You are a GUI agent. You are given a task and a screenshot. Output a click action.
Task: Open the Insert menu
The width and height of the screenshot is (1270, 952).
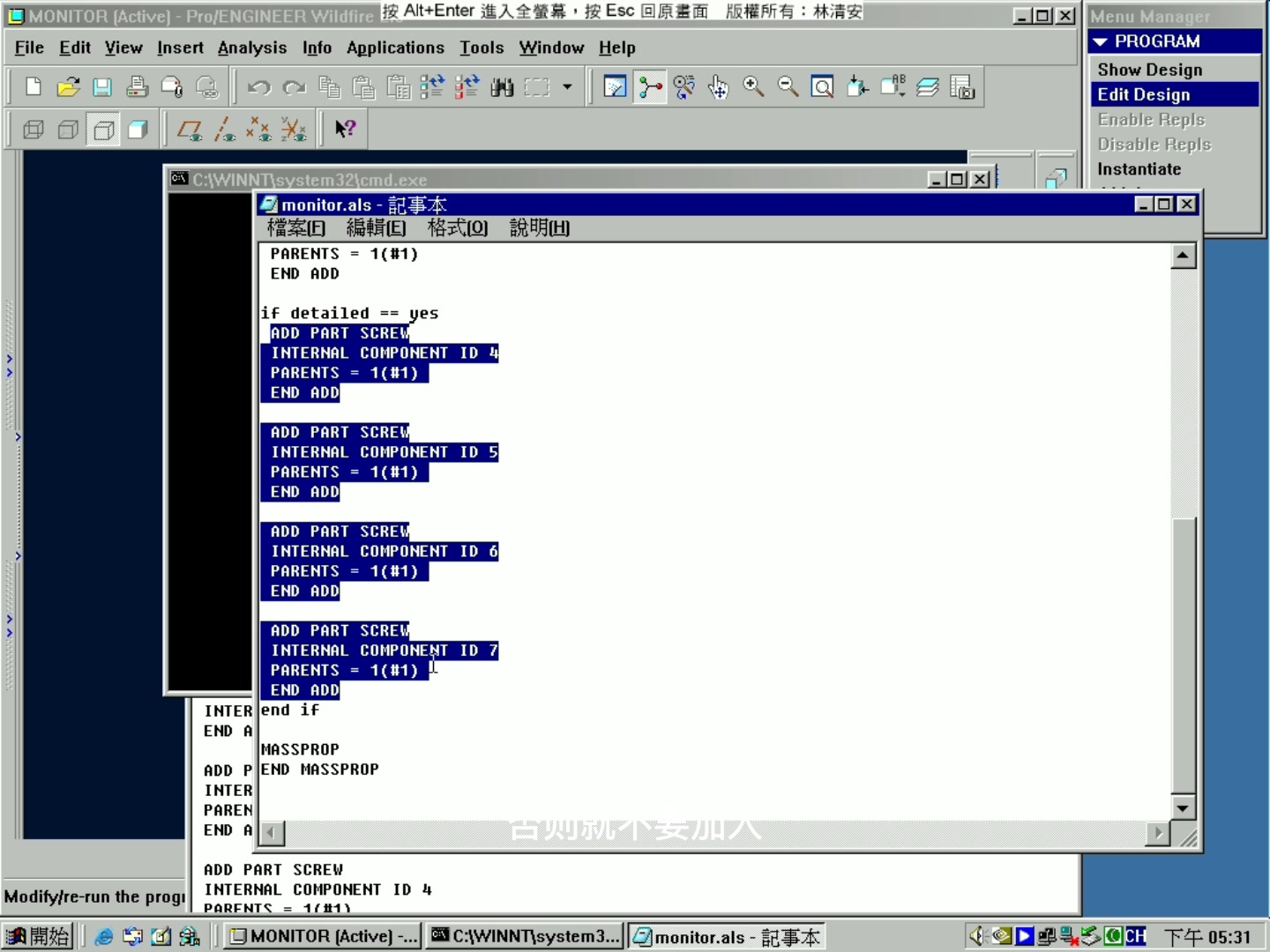[180, 48]
